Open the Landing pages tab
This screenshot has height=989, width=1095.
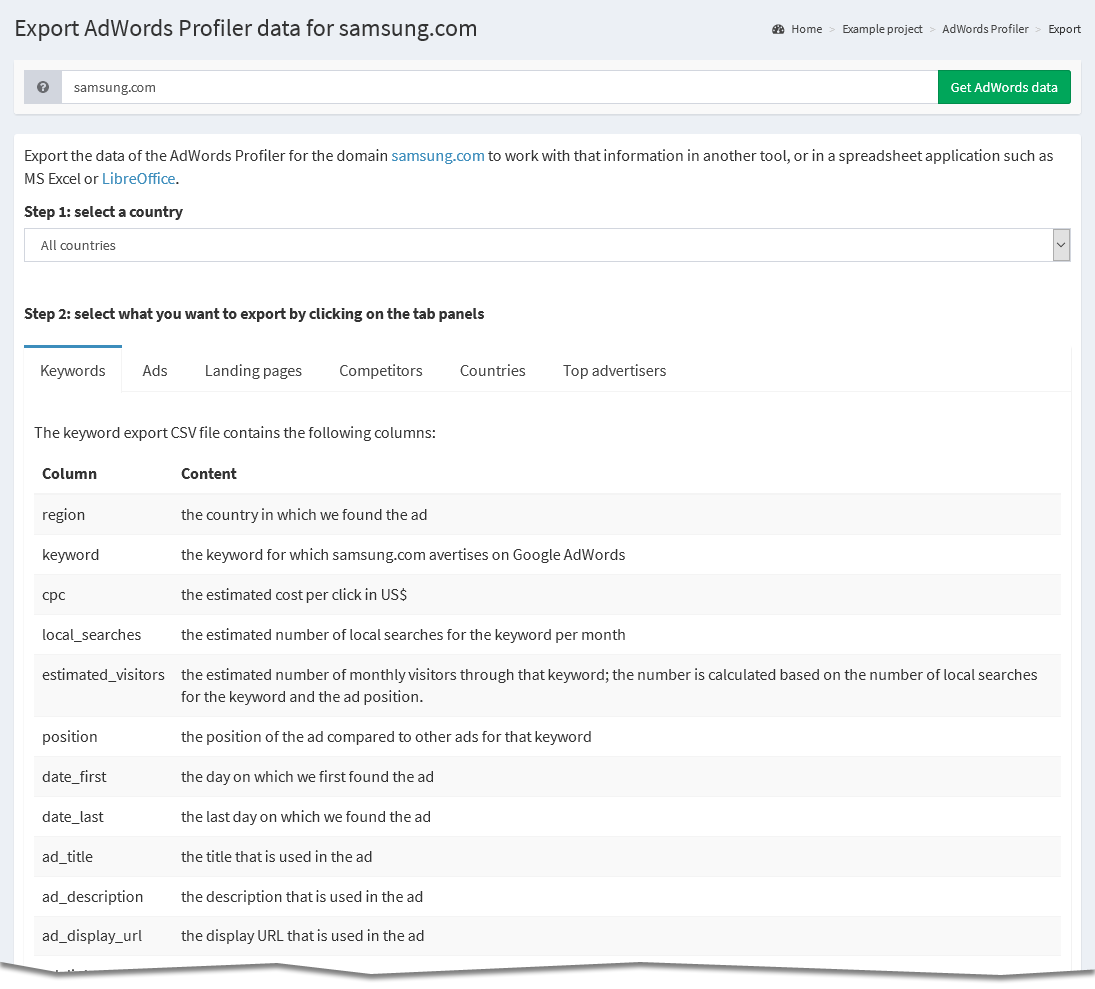click(253, 370)
